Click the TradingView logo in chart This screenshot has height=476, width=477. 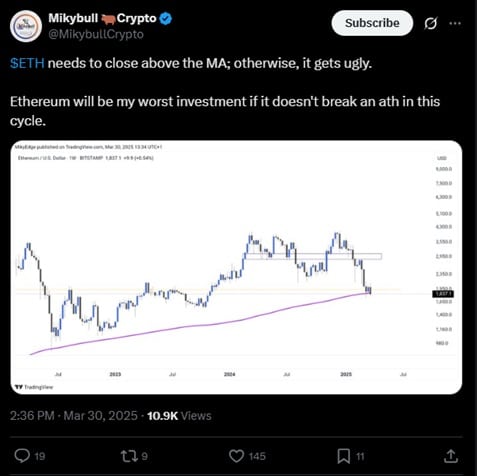[x=34, y=387]
